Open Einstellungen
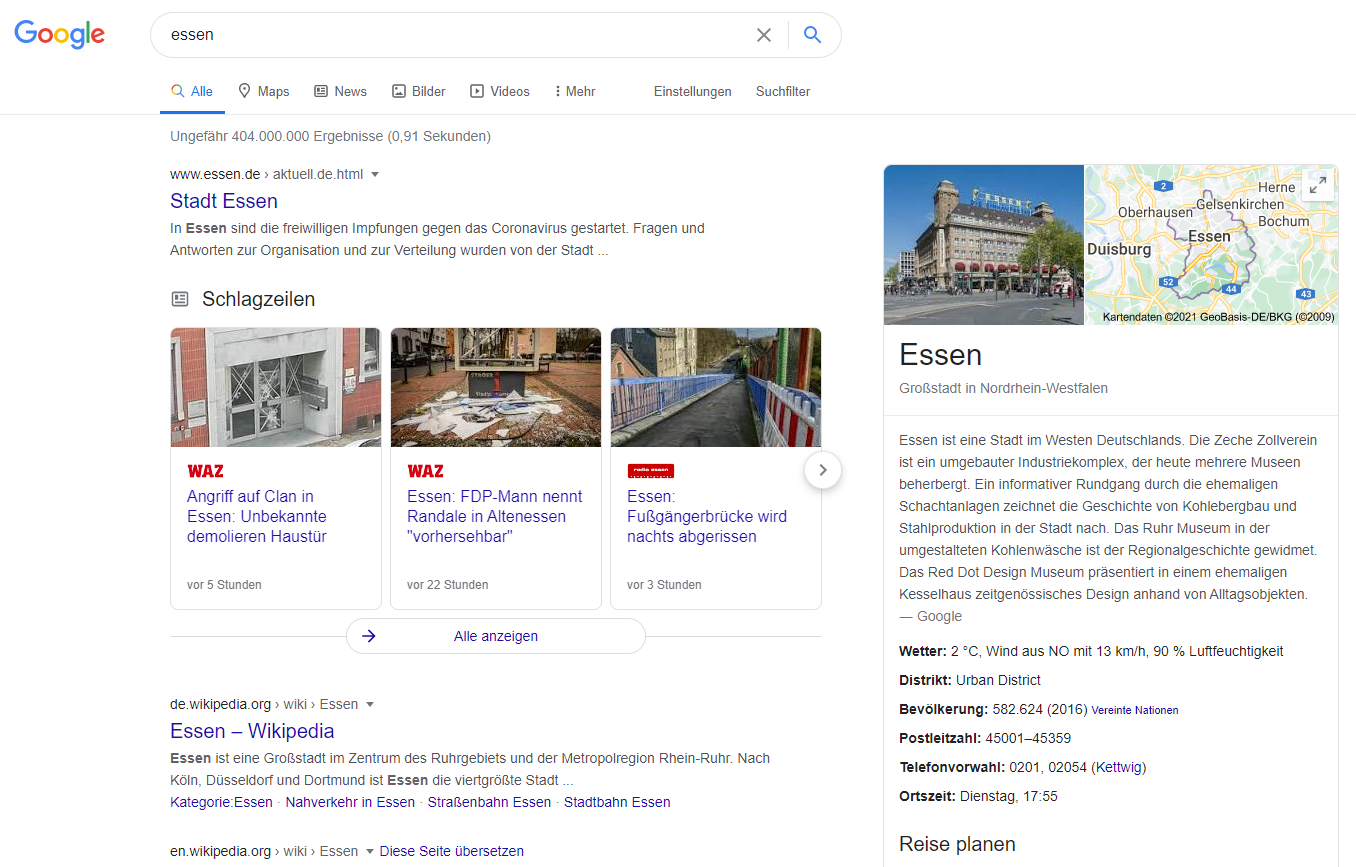This screenshot has height=867, width=1356. tap(693, 91)
